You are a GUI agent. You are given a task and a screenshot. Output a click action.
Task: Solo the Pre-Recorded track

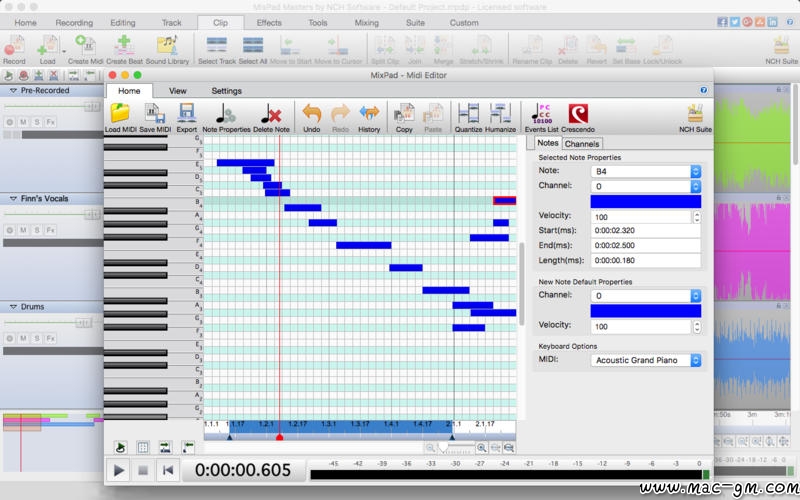37,122
